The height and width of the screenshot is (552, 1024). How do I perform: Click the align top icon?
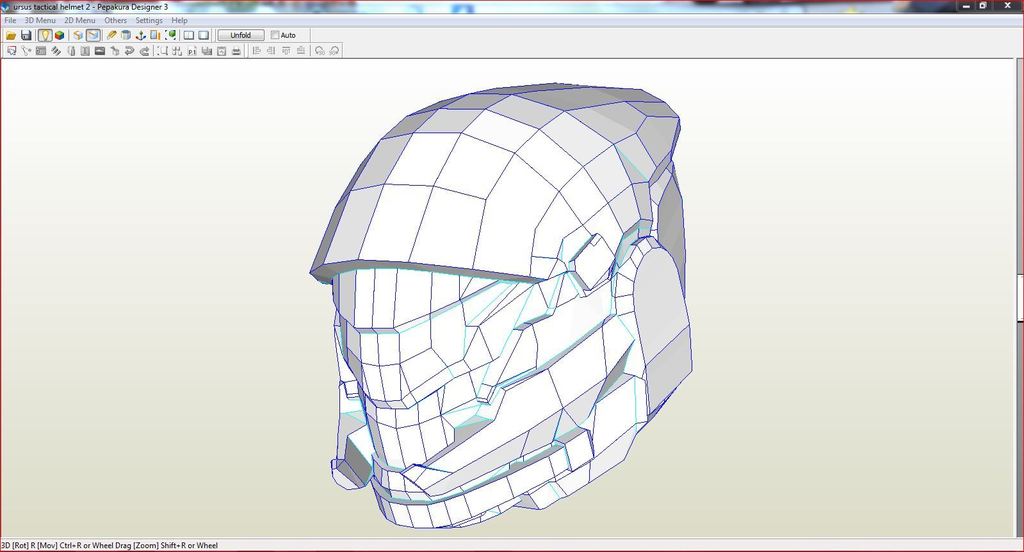(286, 51)
